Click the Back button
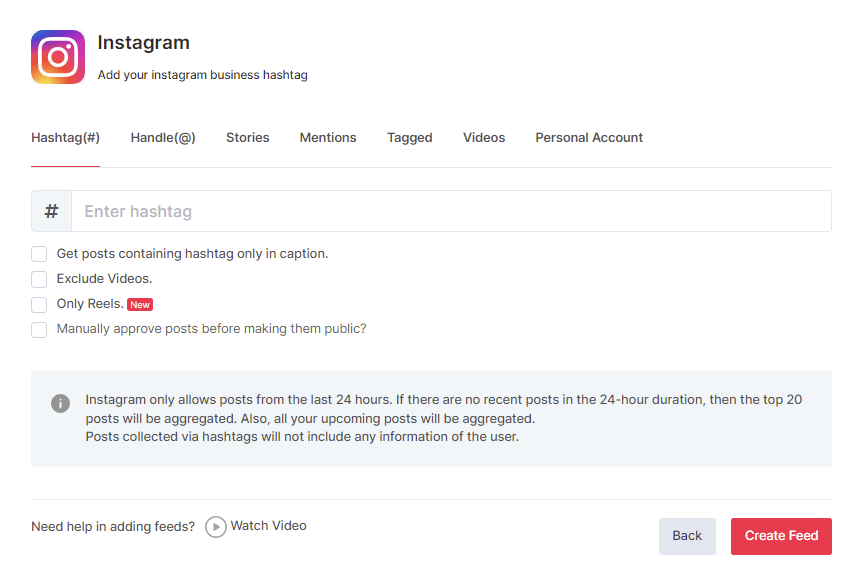 [687, 536]
